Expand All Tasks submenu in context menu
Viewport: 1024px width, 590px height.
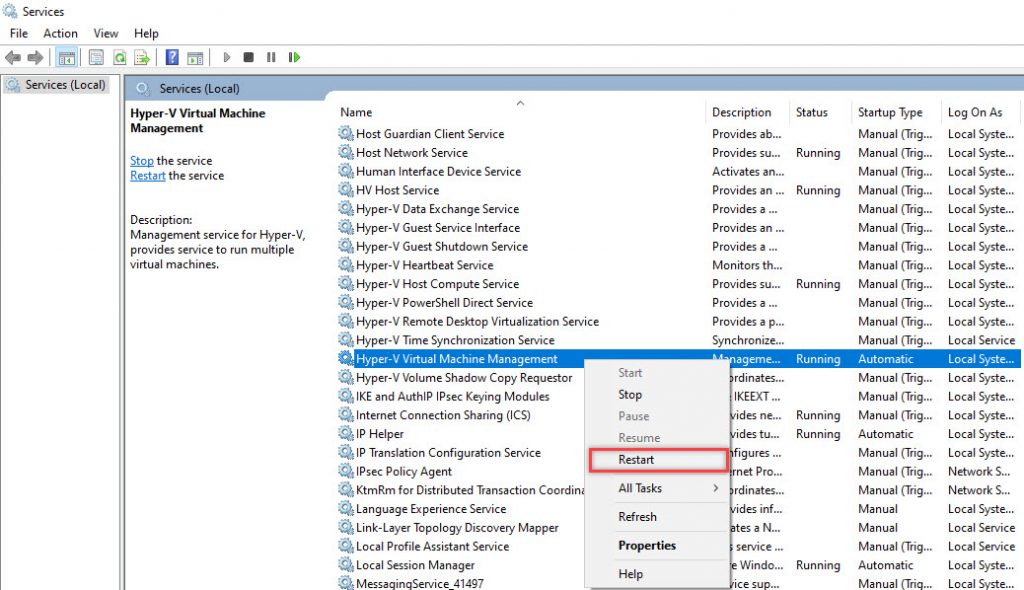[656, 488]
